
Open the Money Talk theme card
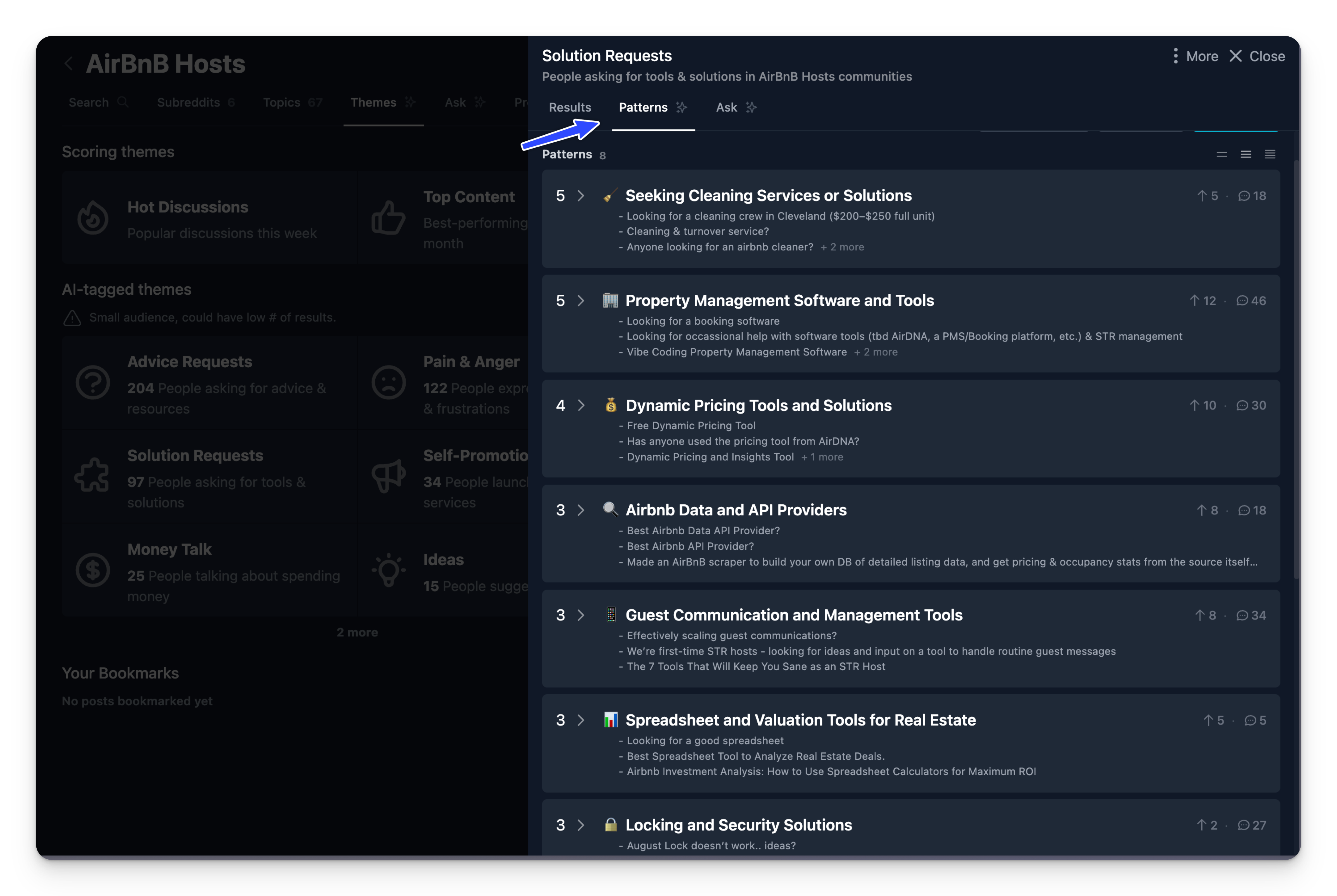click(x=209, y=570)
